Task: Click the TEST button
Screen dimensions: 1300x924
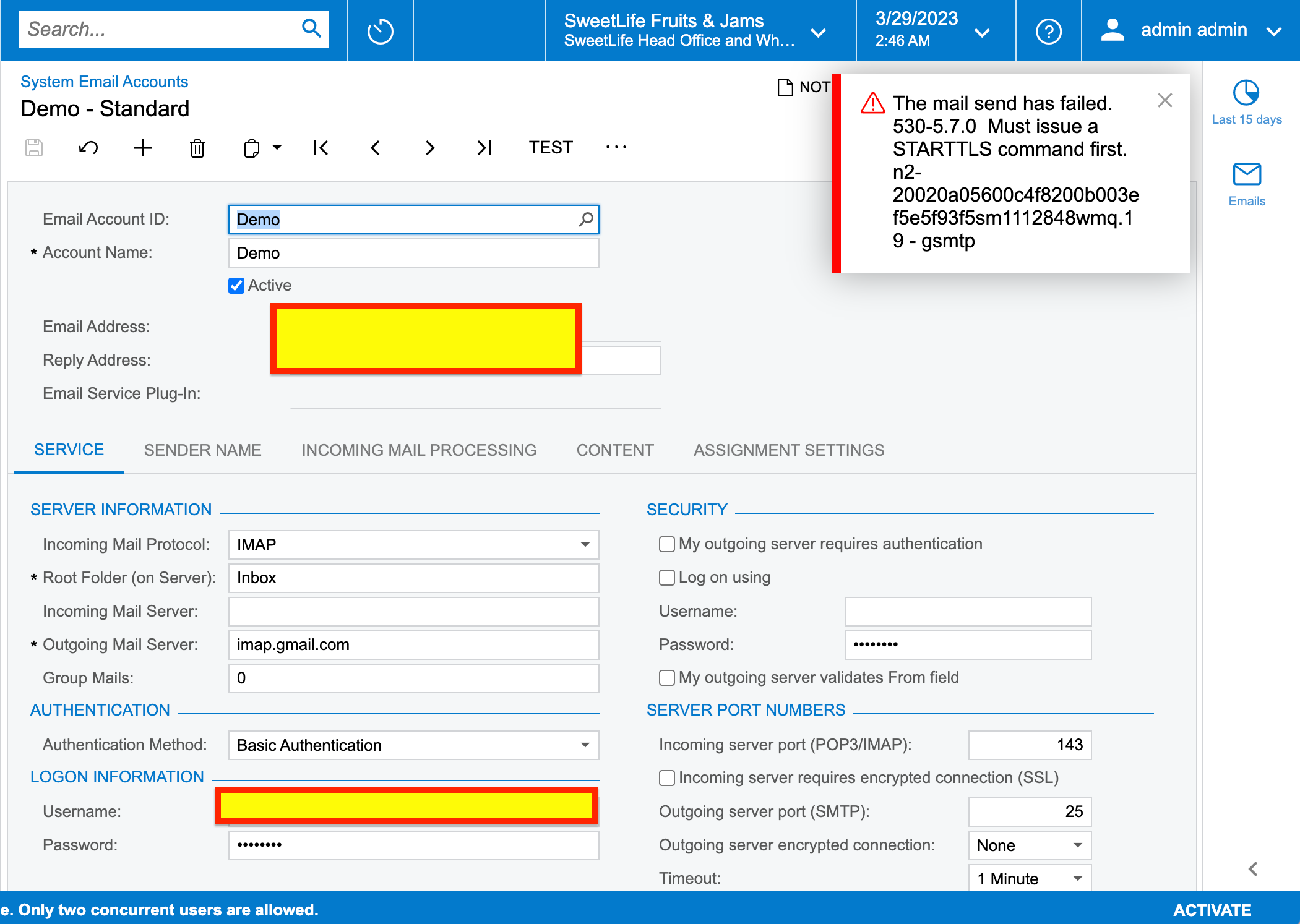Action: point(551,147)
